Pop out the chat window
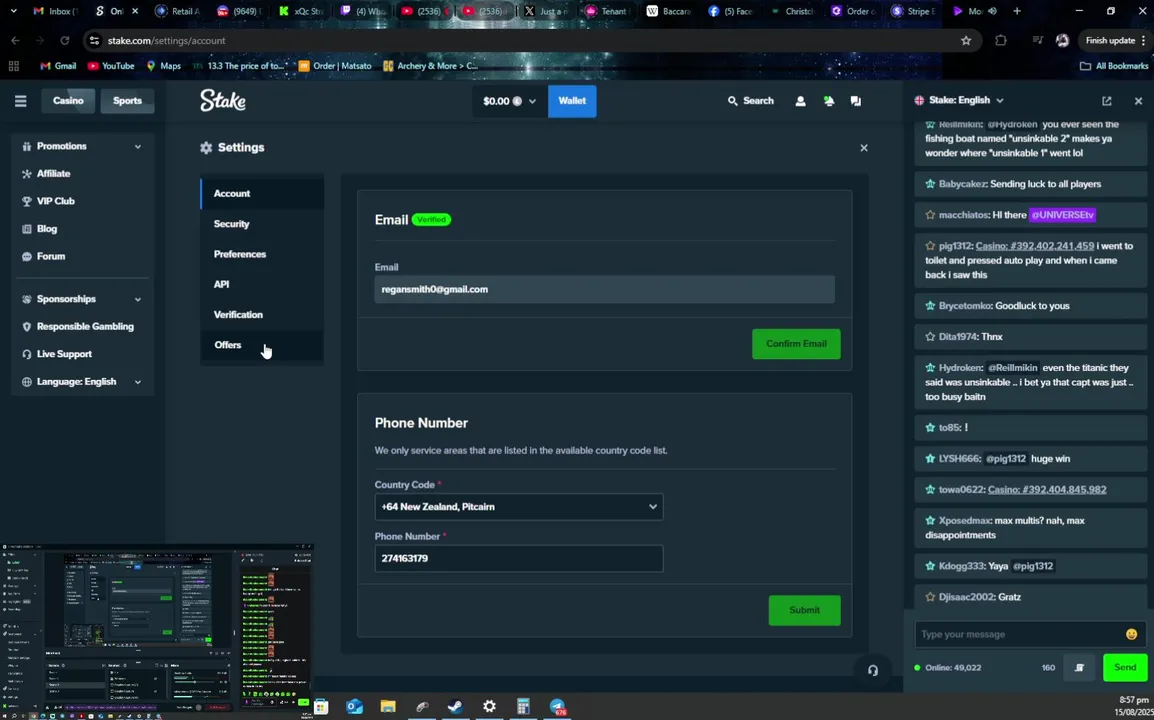This screenshot has width=1154, height=720. point(1106,101)
